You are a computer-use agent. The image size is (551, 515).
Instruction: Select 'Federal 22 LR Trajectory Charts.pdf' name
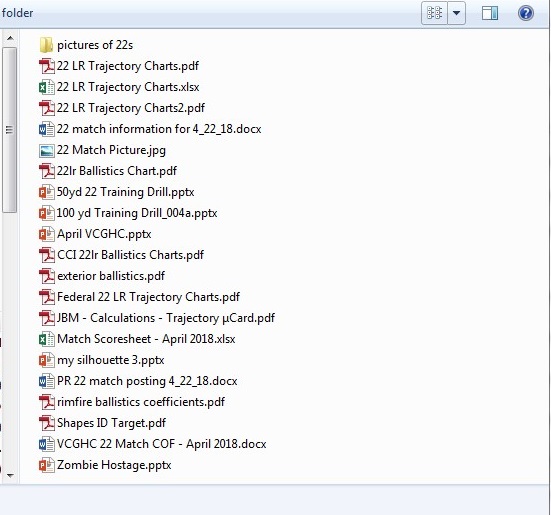point(148,297)
